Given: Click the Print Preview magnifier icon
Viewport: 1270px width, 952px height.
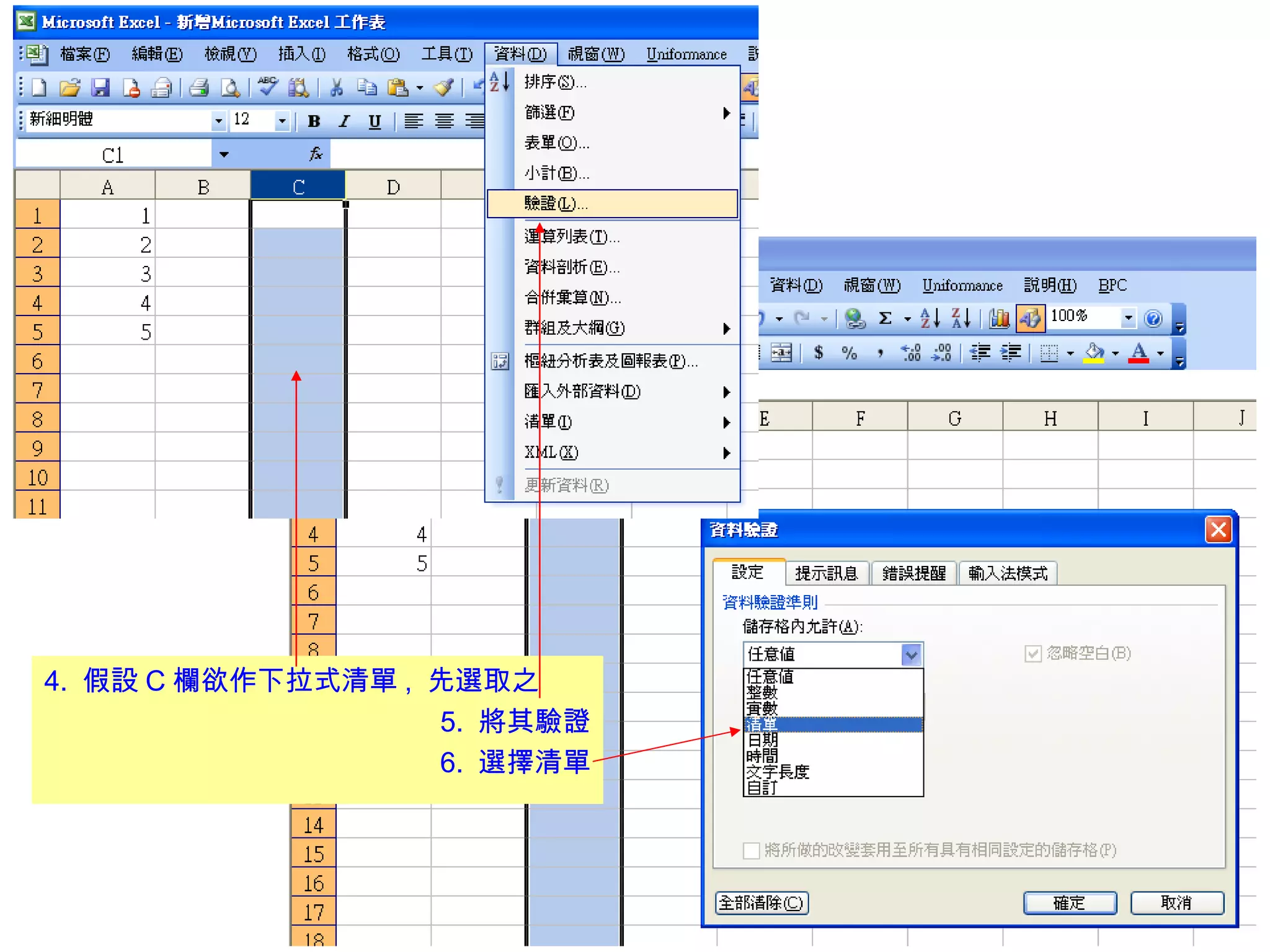Looking at the screenshot, I should [230, 88].
